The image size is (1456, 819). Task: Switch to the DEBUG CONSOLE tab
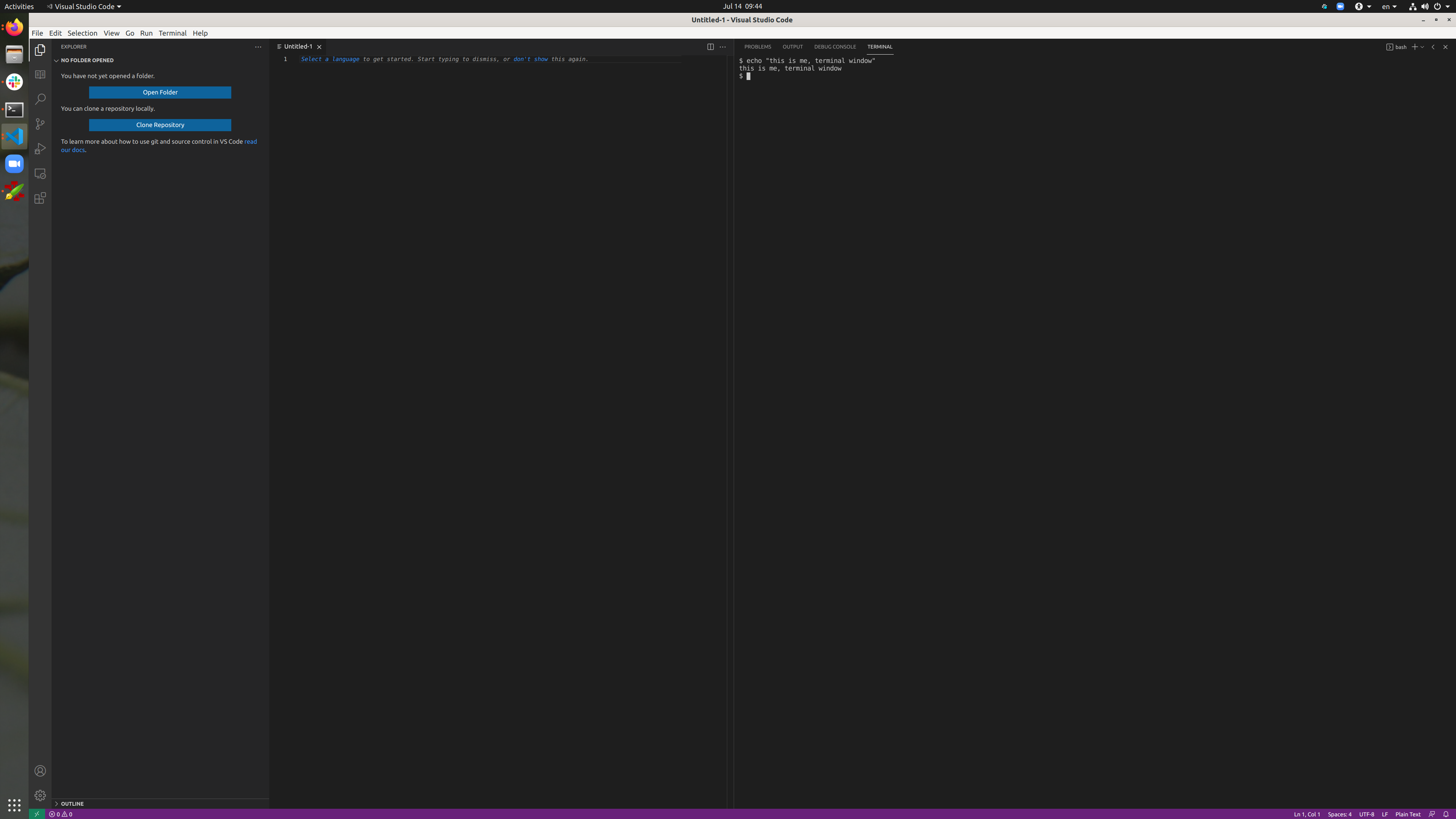coord(835,47)
